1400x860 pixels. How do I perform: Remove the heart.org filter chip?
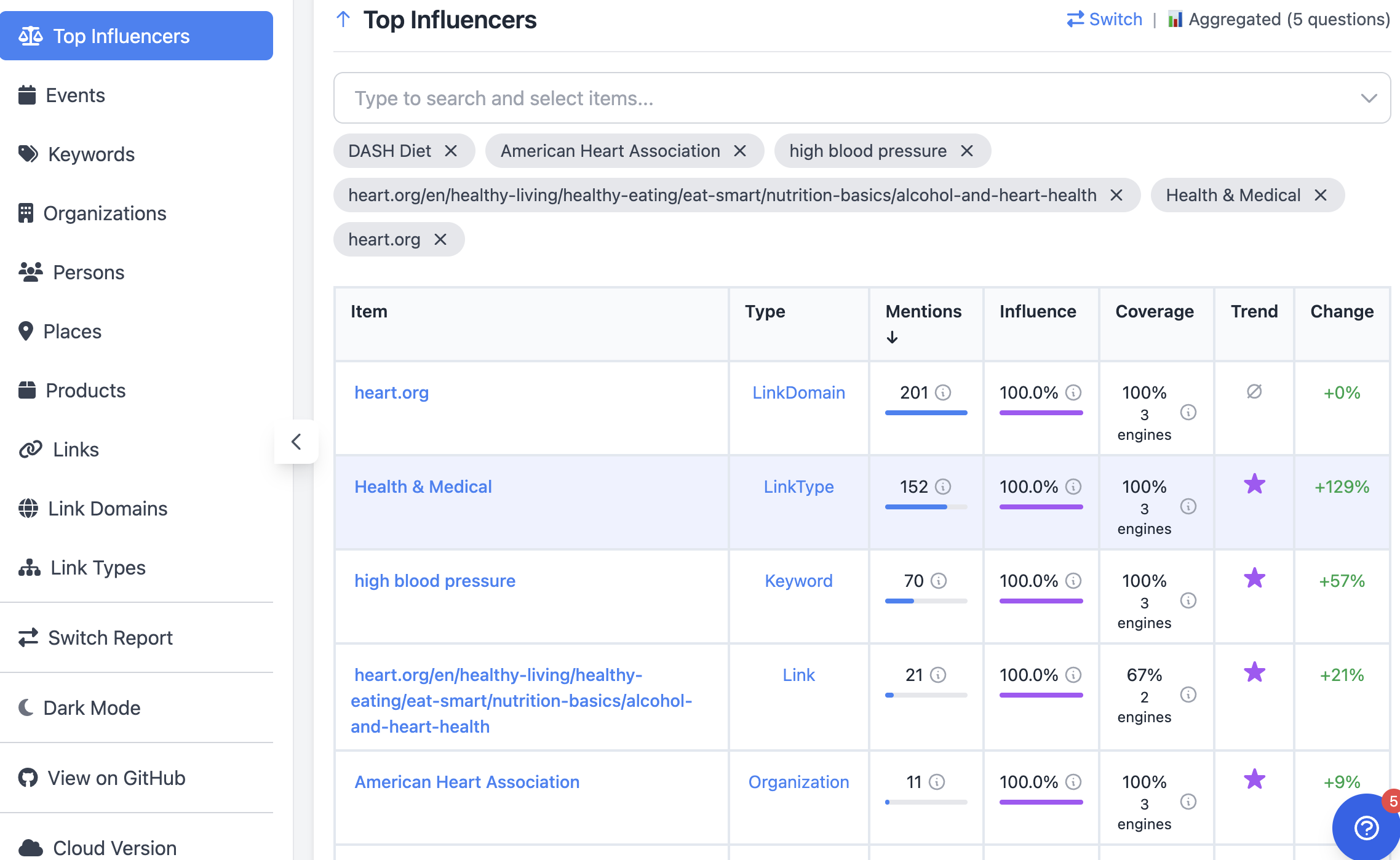(440, 239)
